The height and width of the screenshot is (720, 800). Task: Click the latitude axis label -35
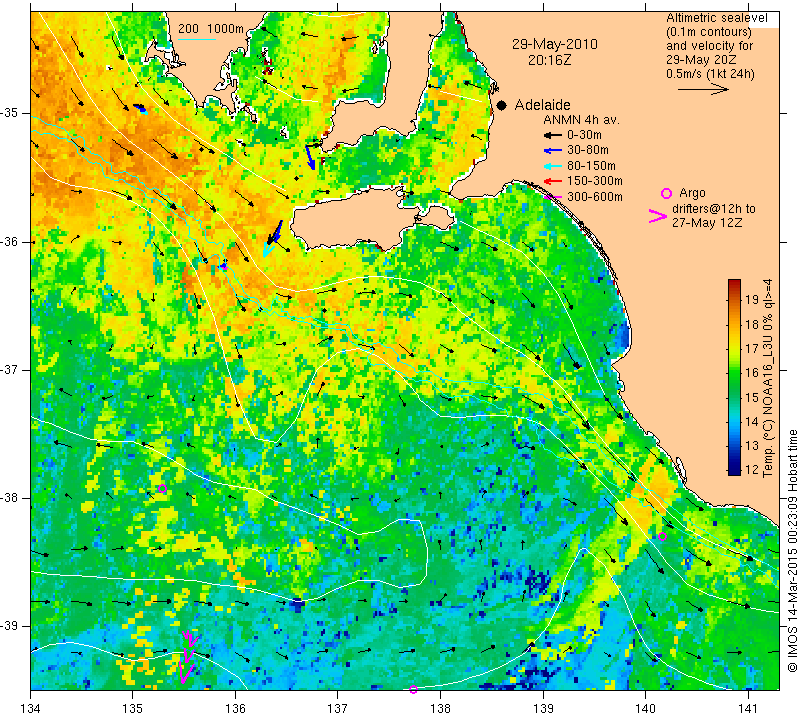click(x=11, y=113)
